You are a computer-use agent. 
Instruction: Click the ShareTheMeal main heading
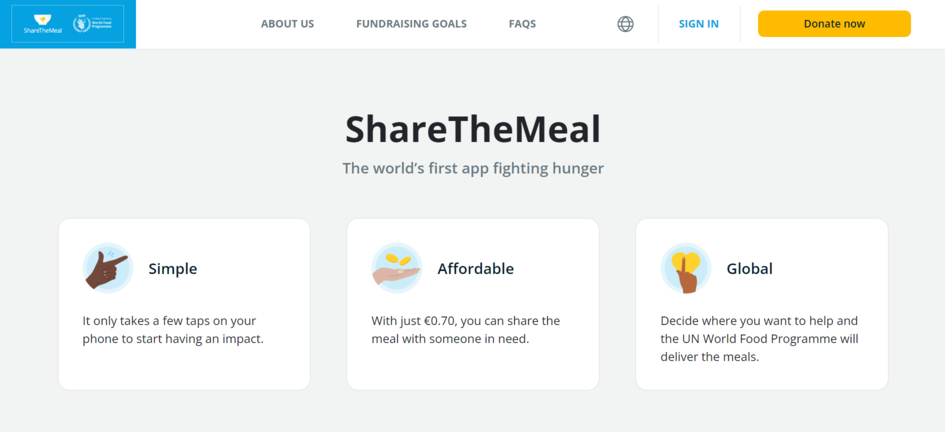click(472, 129)
